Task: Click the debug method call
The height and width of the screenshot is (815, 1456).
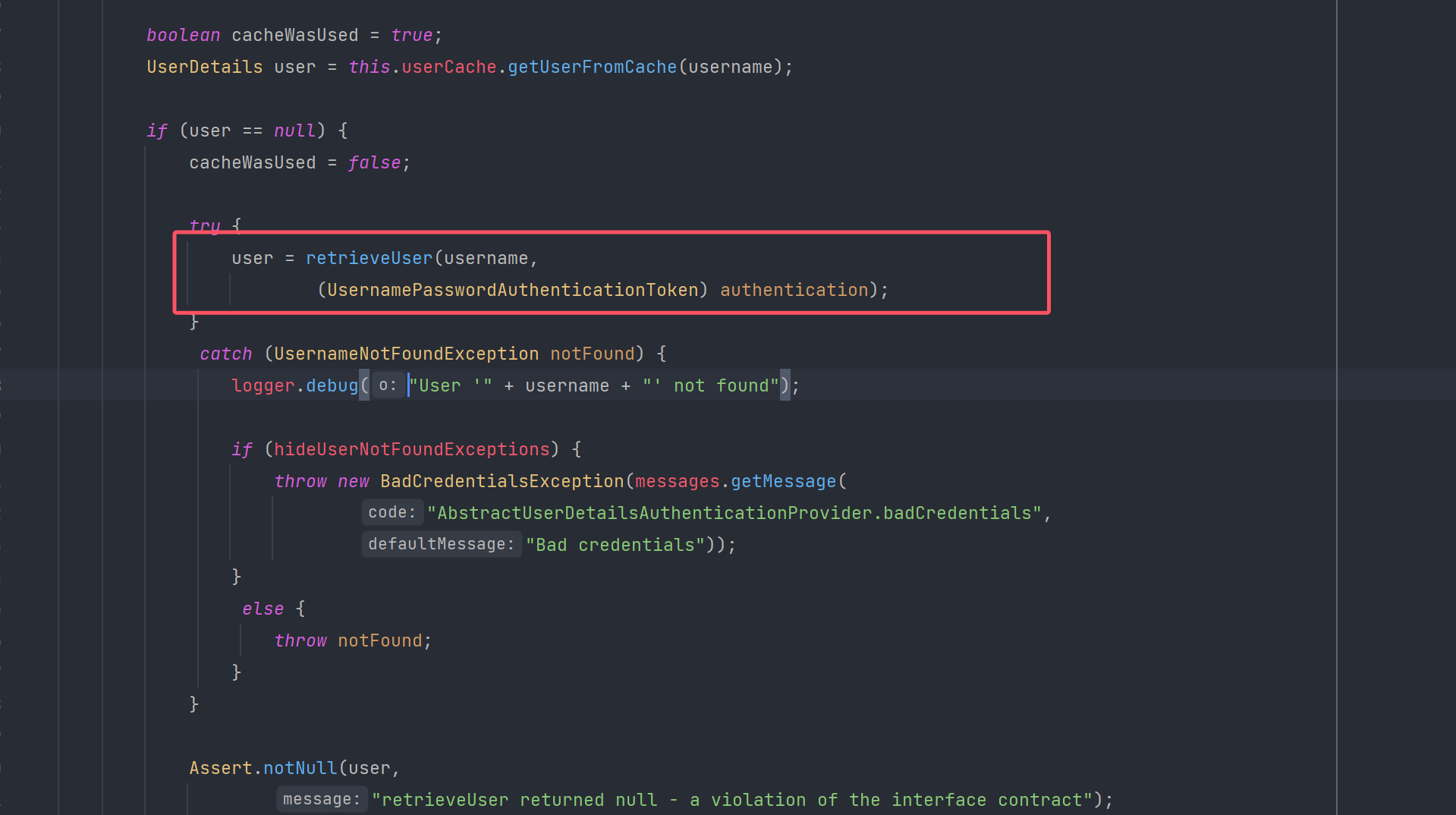Action: click(332, 385)
